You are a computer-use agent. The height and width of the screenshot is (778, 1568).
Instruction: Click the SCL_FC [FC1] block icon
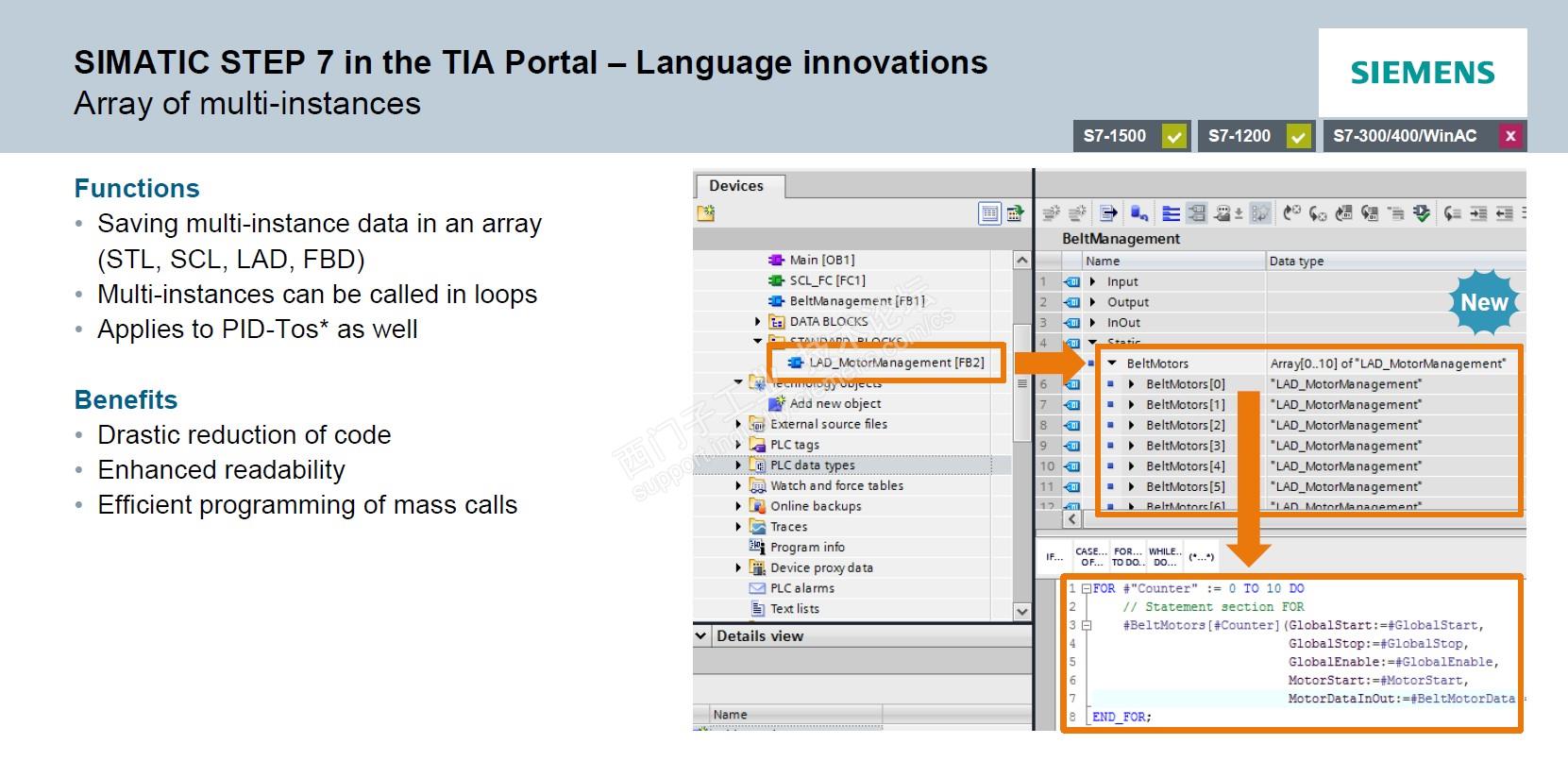(x=776, y=280)
